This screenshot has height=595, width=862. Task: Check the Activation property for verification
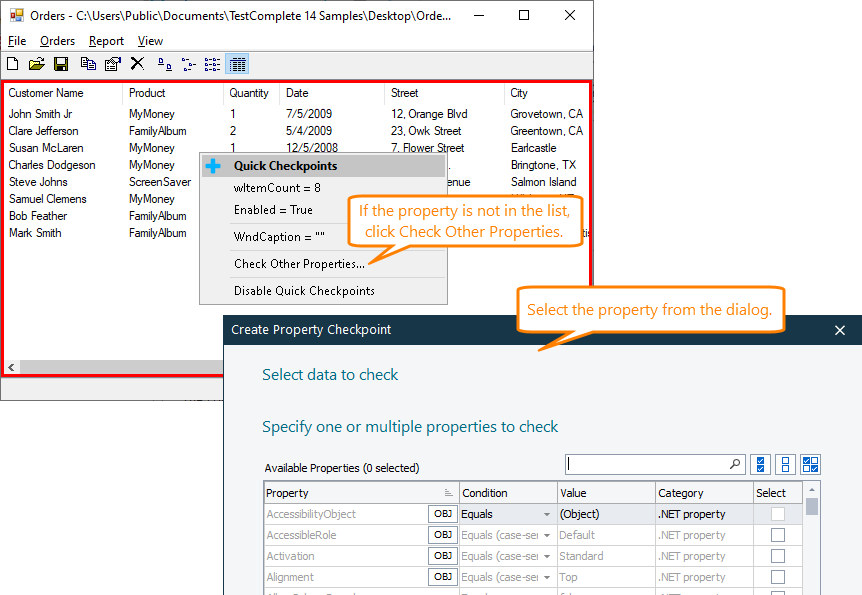tap(776, 556)
